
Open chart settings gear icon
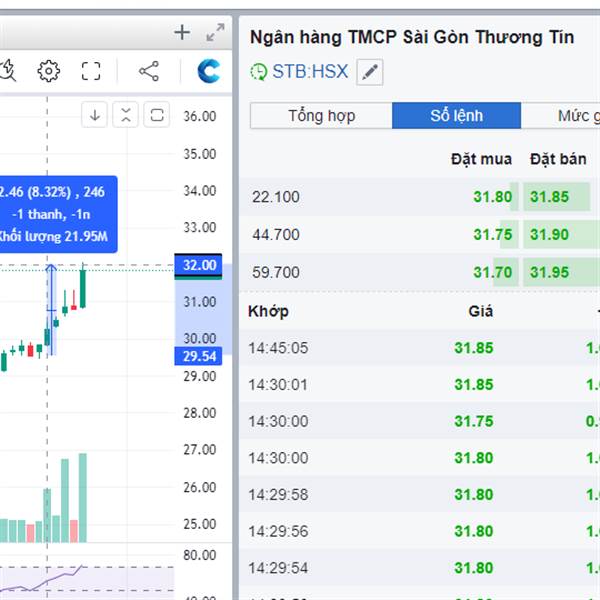tap(49, 71)
